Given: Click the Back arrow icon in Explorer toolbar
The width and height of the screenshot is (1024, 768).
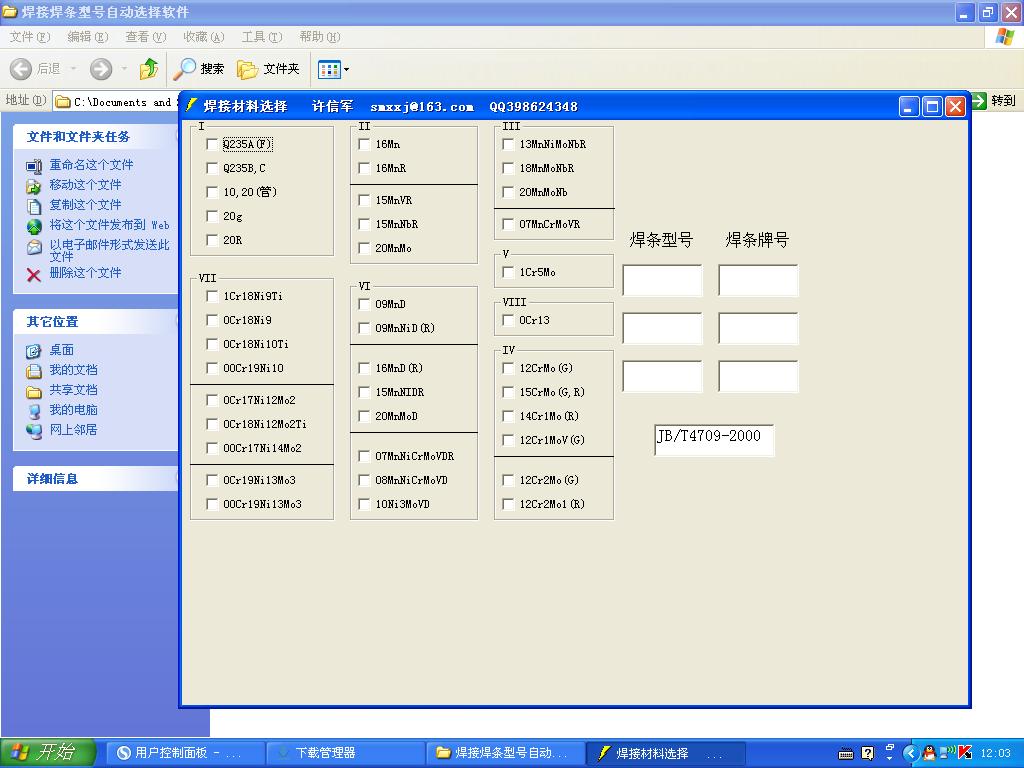Looking at the screenshot, I should (20, 69).
